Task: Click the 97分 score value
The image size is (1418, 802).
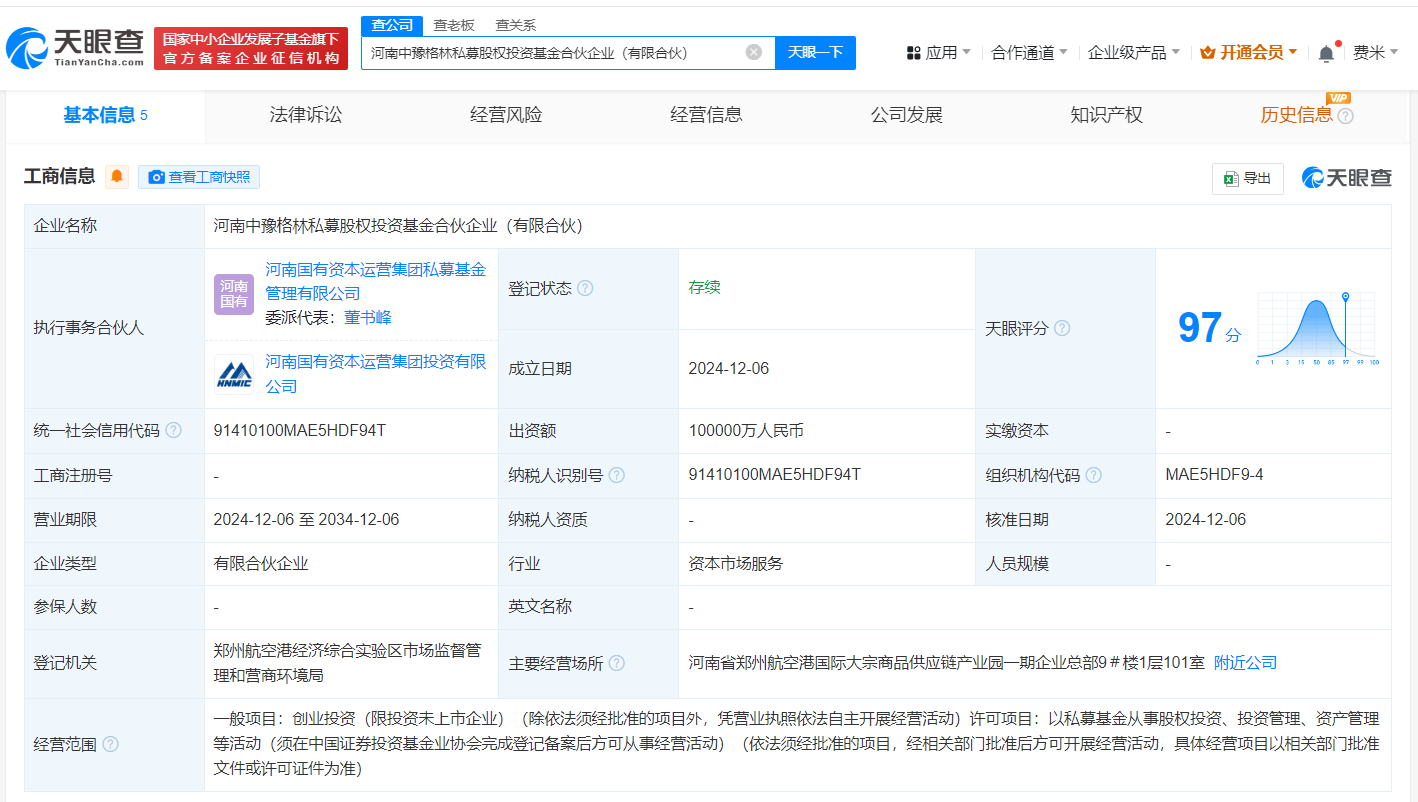Action: pos(1209,328)
